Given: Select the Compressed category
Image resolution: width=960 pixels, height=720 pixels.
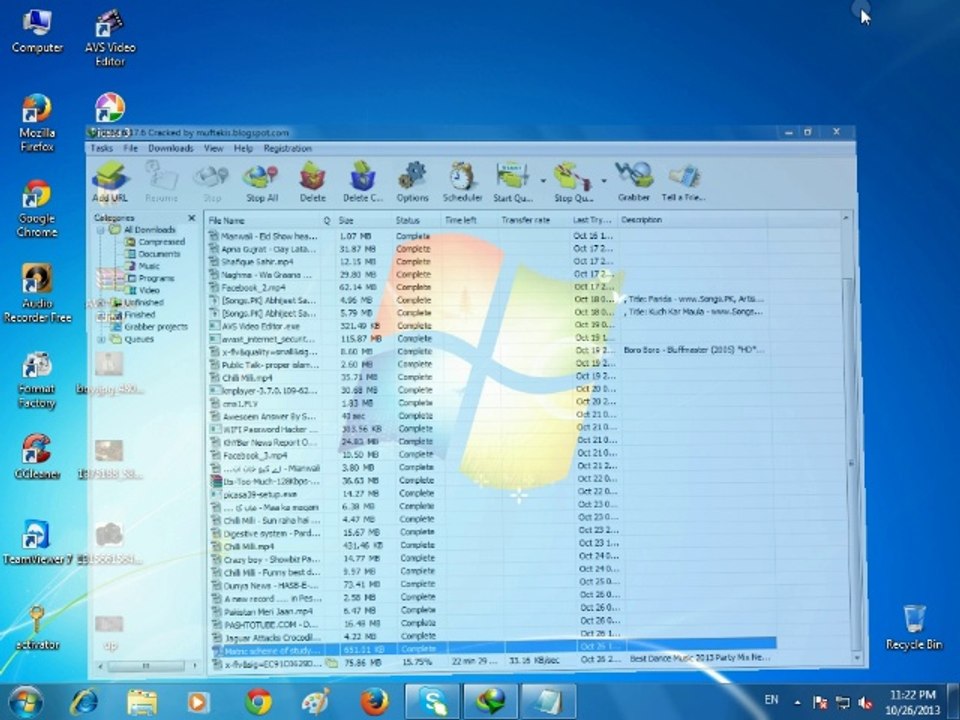Looking at the screenshot, I should (155, 242).
